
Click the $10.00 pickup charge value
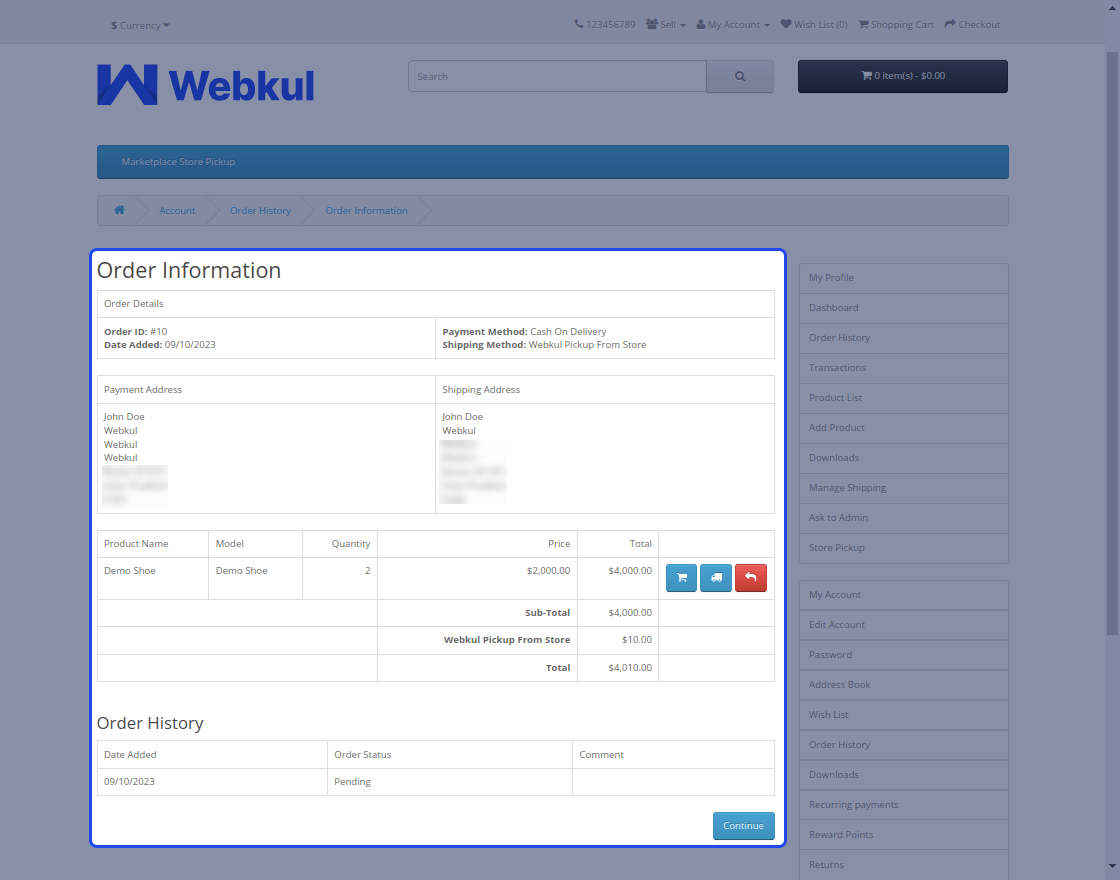pyautogui.click(x=637, y=640)
